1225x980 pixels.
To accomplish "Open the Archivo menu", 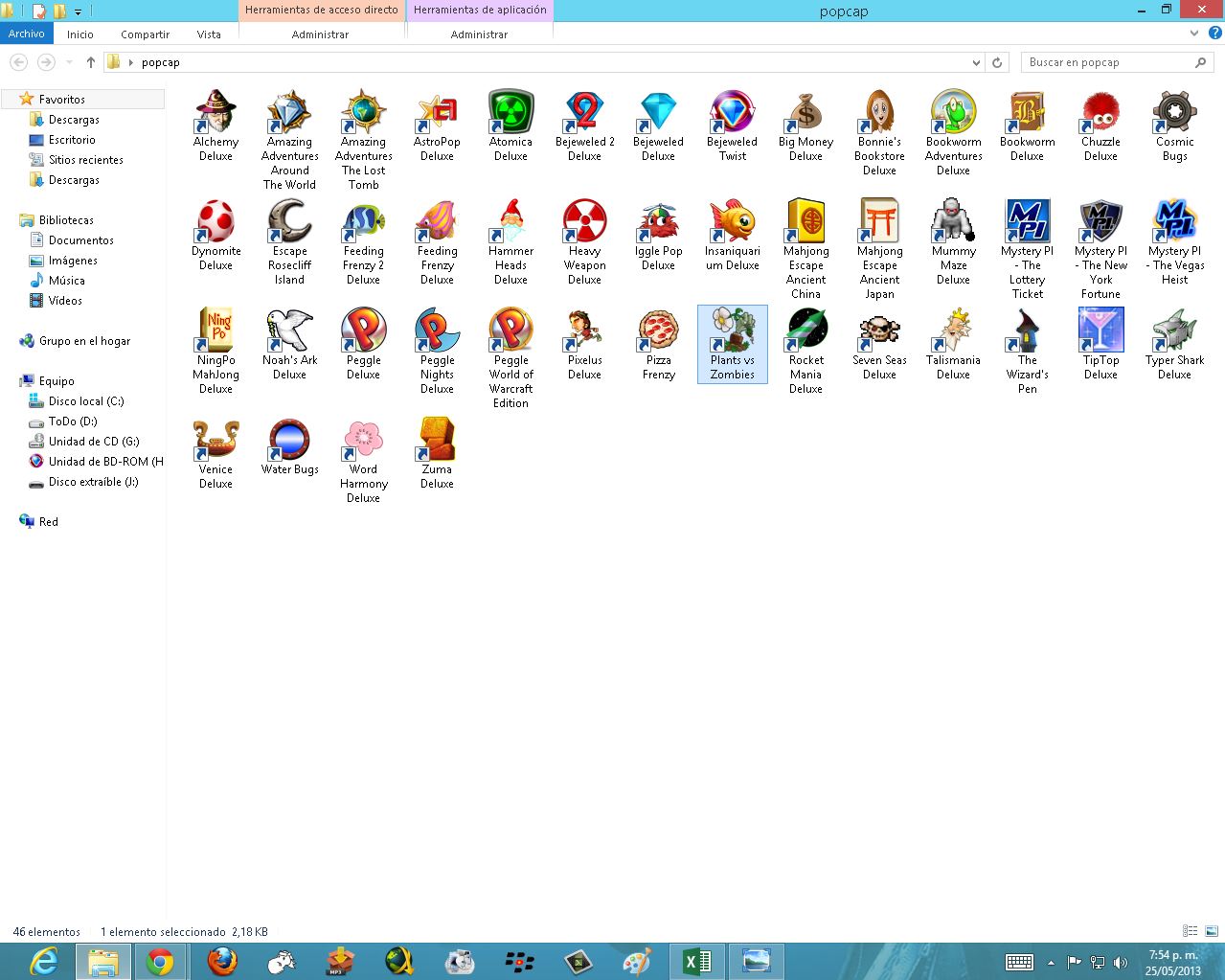I will click(26, 34).
